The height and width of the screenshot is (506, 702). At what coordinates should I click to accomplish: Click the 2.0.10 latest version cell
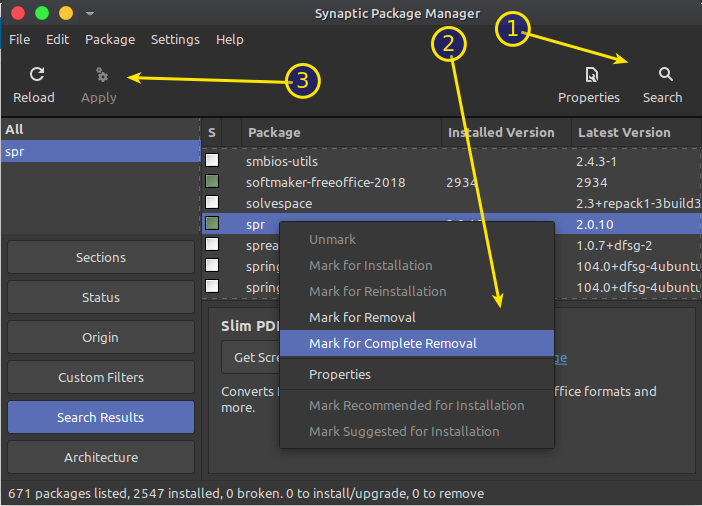[595, 224]
